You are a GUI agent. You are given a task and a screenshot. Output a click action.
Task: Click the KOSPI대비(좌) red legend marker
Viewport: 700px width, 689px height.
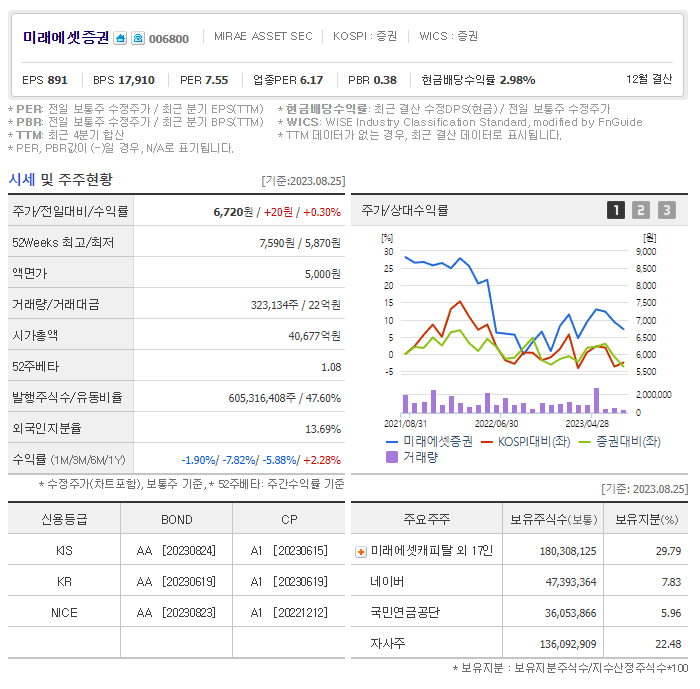click(487, 442)
